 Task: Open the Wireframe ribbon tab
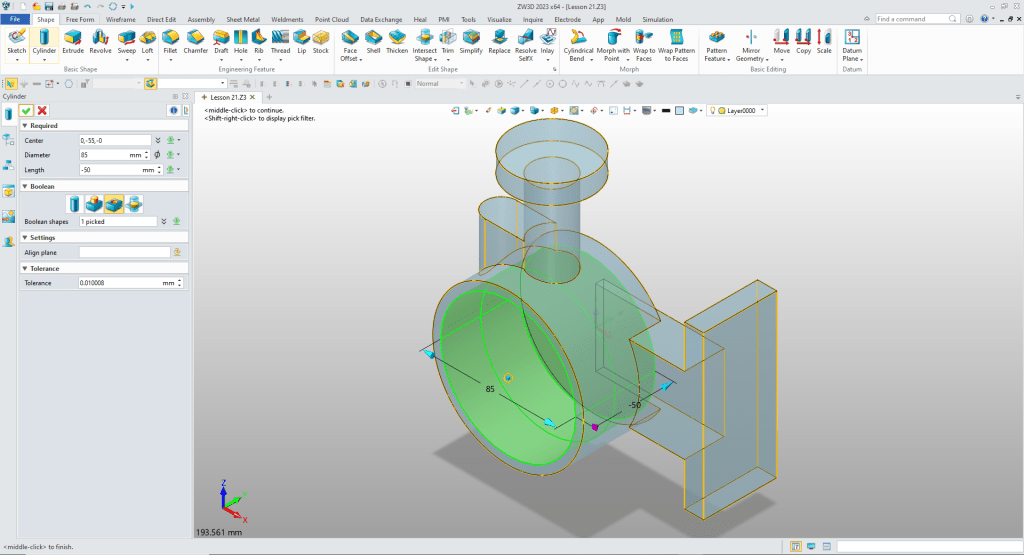pyautogui.click(x=121, y=19)
